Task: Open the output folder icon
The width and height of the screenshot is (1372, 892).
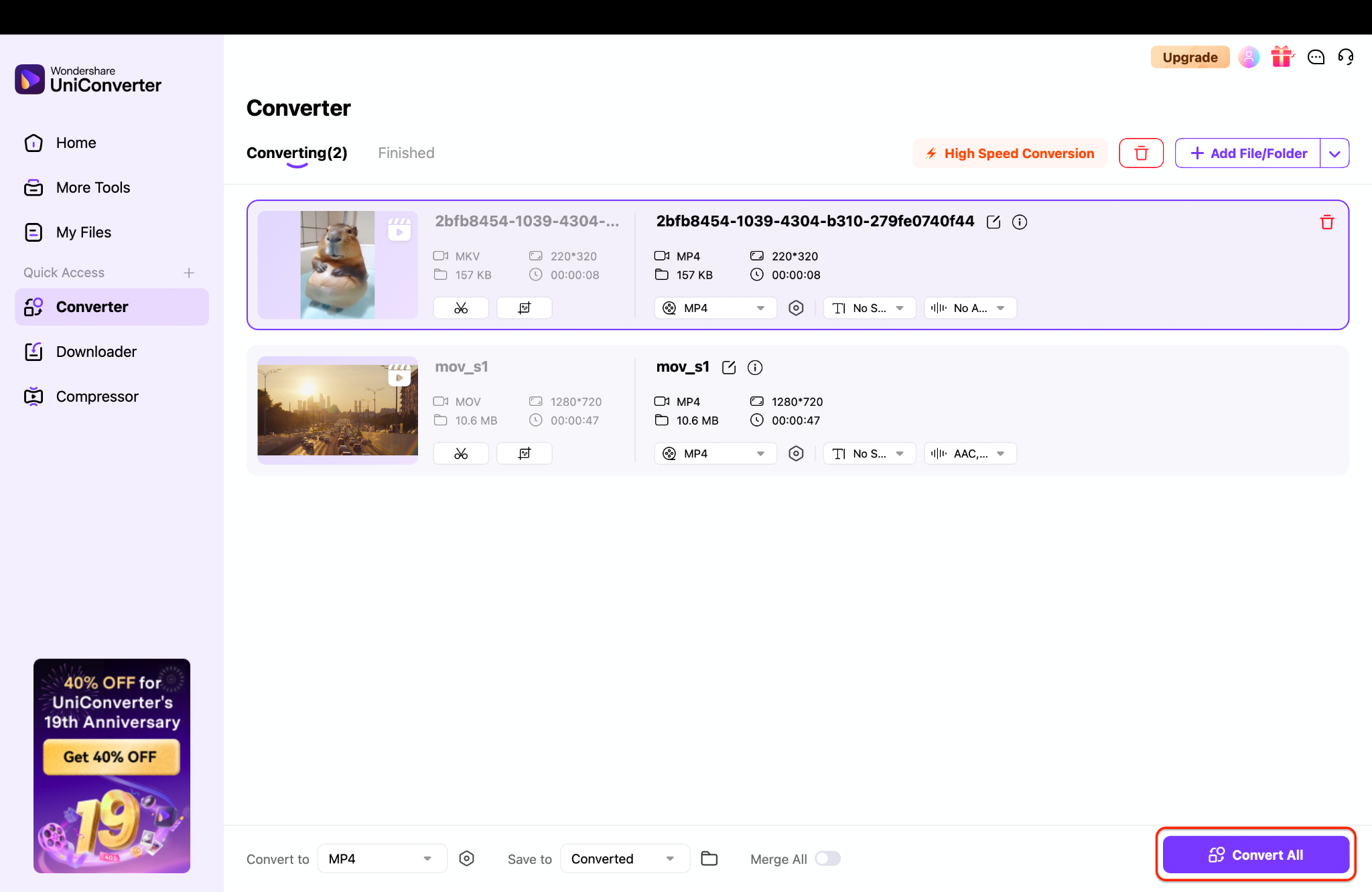Action: (x=709, y=859)
